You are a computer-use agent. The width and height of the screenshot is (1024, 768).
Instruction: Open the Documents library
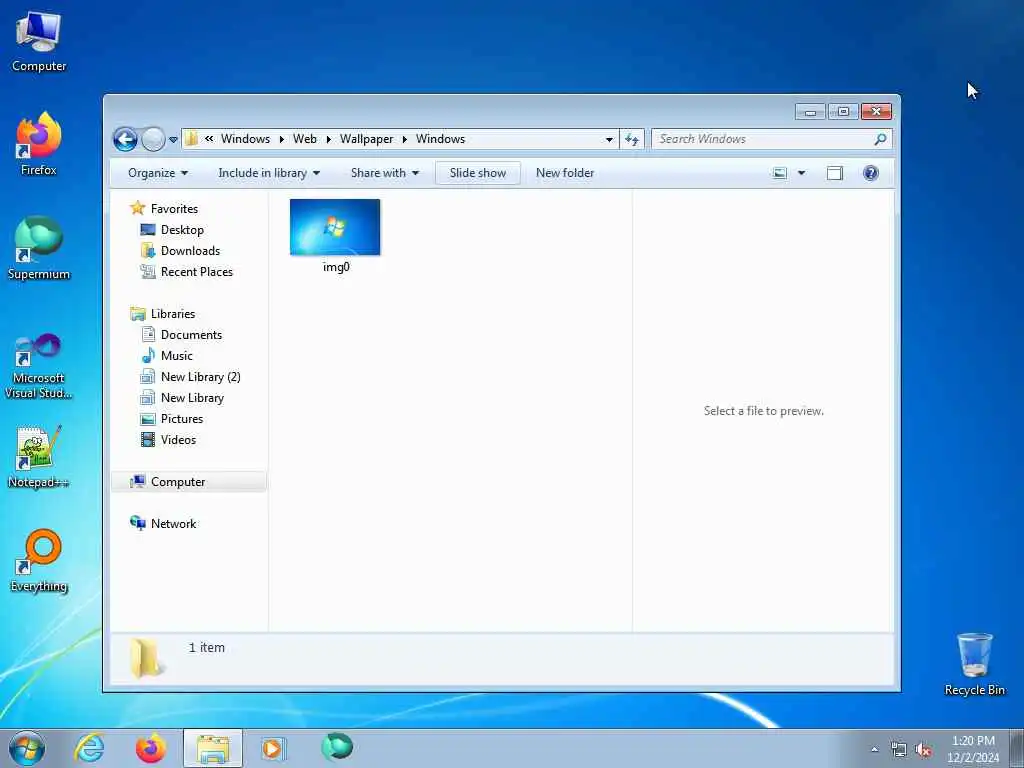tap(191, 335)
